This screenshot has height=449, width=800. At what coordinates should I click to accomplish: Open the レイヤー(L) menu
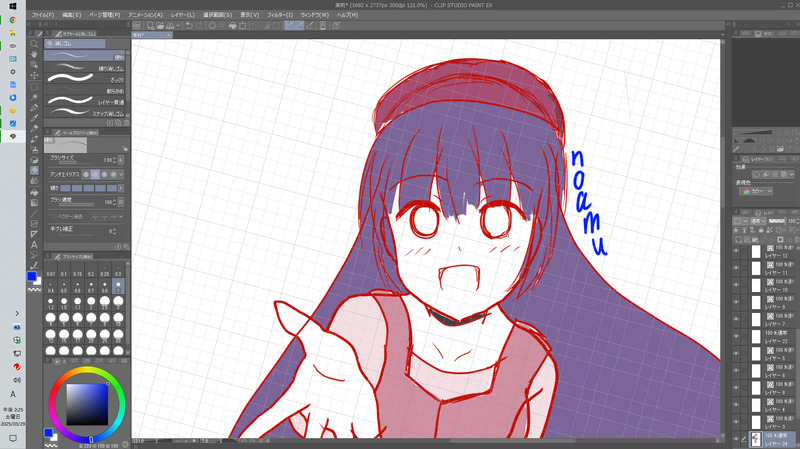point(183,15)
